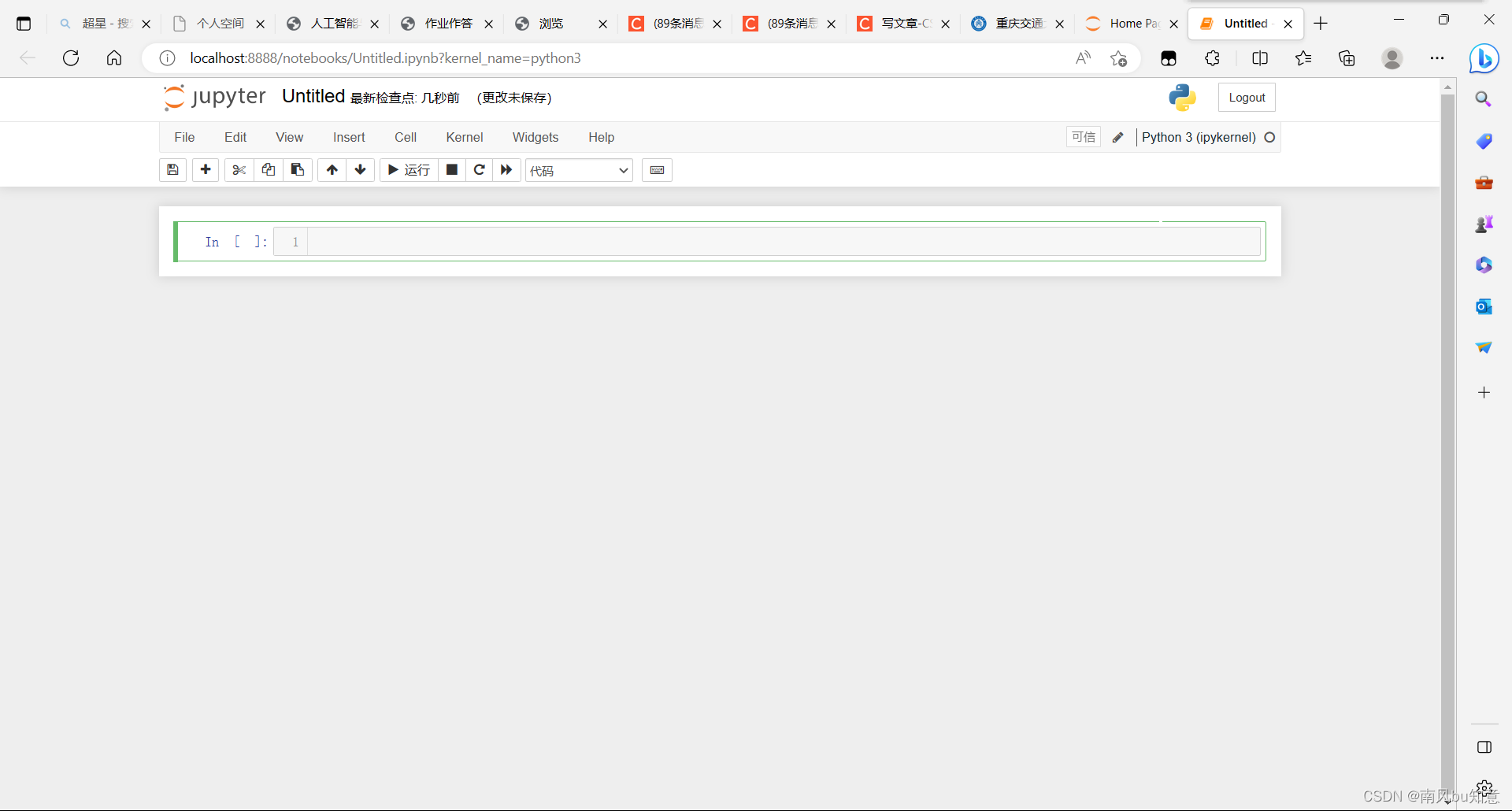The image size is (1512, 811).
Task: Paste cell below using the paste icon
Action: [x=298, y=170]
